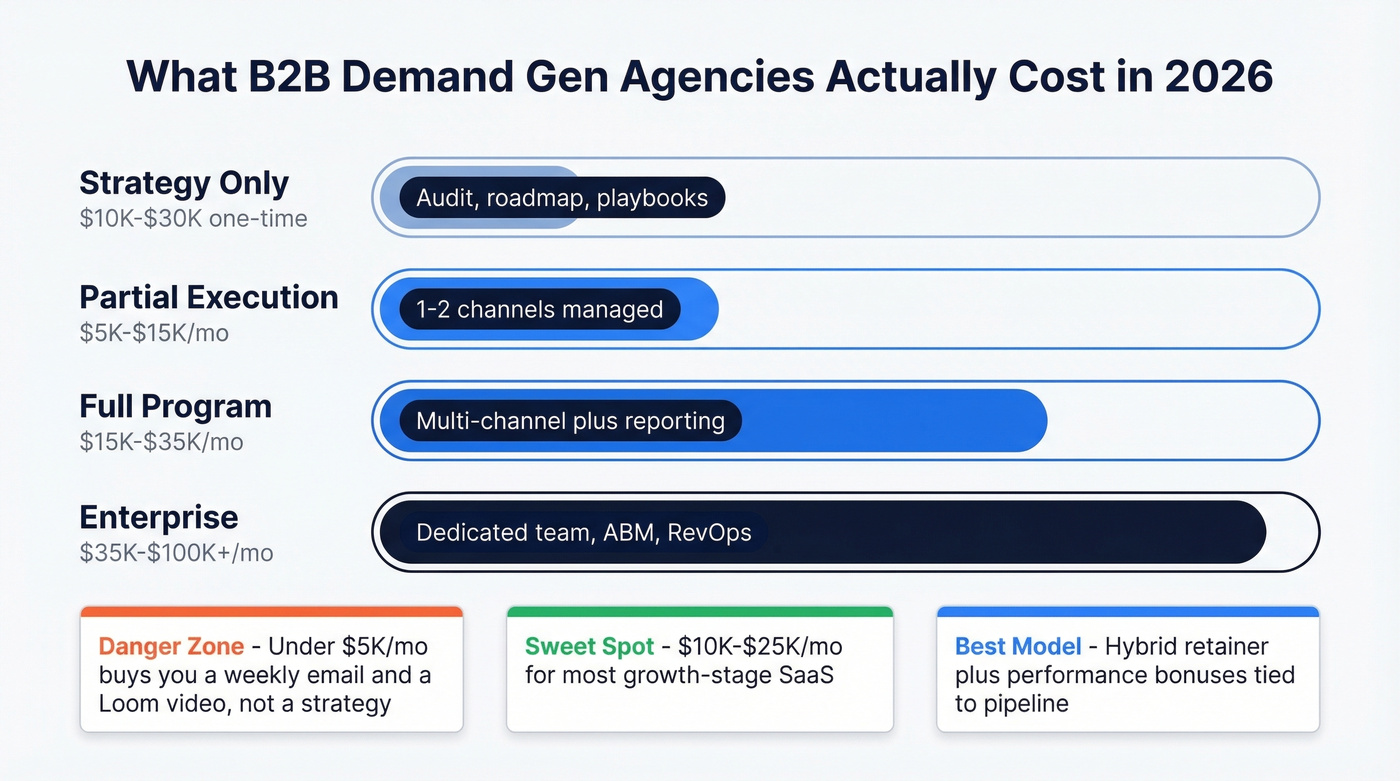Open the Danger Zone card

(271, 668)
